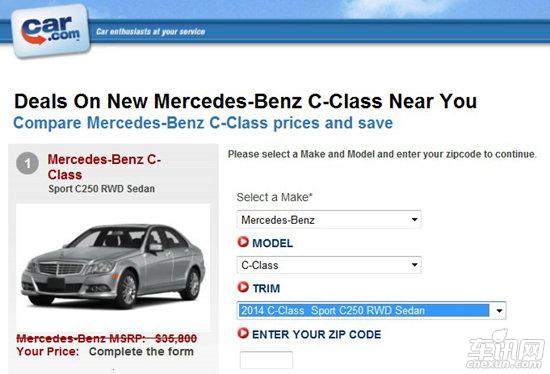Viewport: 550px width, 374px height.
Task: Click Compare Mercedes-Benz C-Class prices subtitle
Action: (x=203, y=123)
